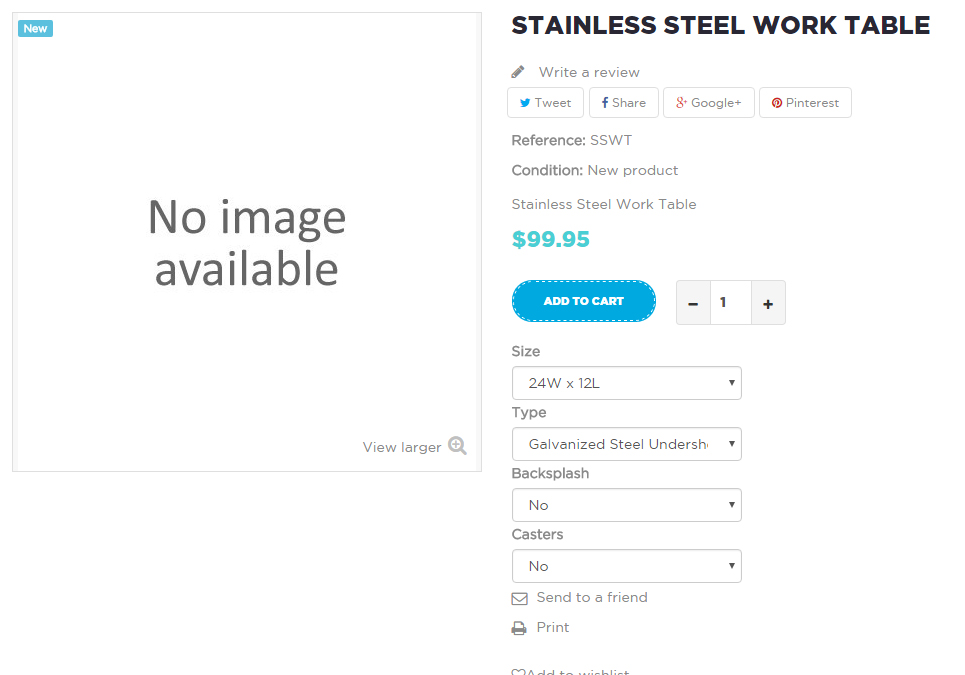The image size is (965, 675).
Task: Share product on Facebook
Action: [624, 103]
